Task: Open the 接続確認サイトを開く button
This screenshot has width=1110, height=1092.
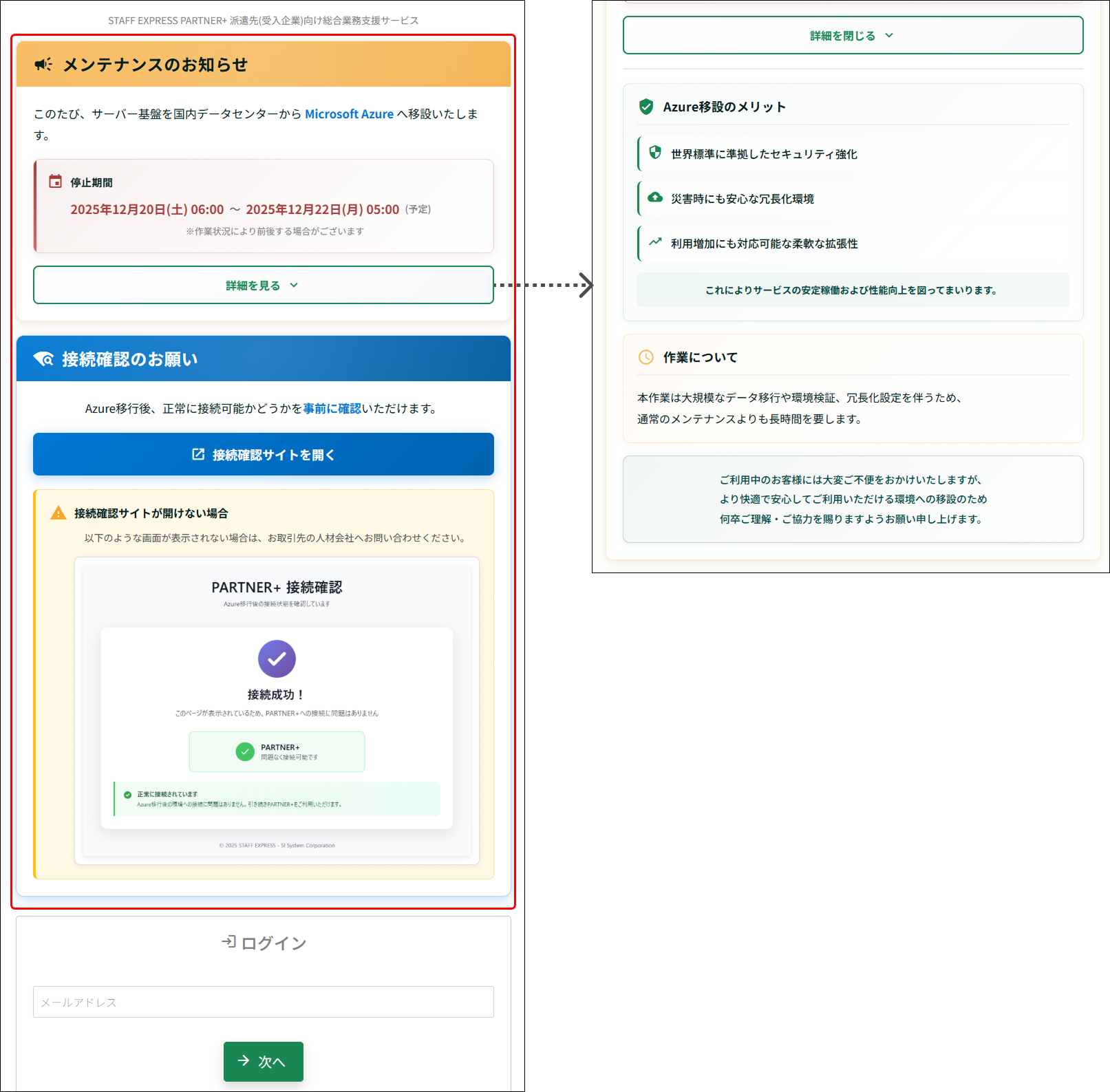Action: [x=264, y=455]
